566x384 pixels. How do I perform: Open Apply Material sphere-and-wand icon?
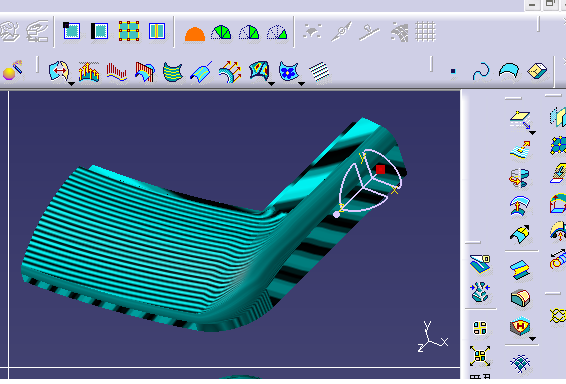click(x=12, y=70)
